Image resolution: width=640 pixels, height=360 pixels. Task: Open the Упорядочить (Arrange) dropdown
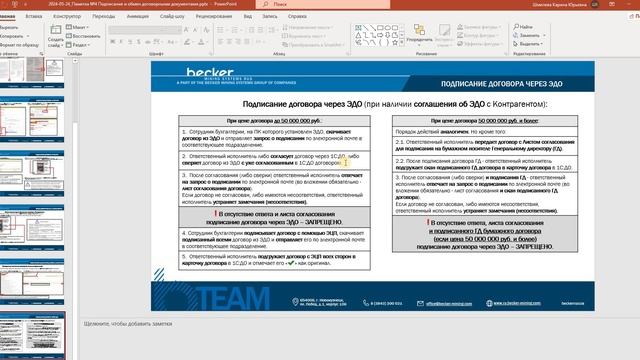pyautogui.click(x=419, y=35)
